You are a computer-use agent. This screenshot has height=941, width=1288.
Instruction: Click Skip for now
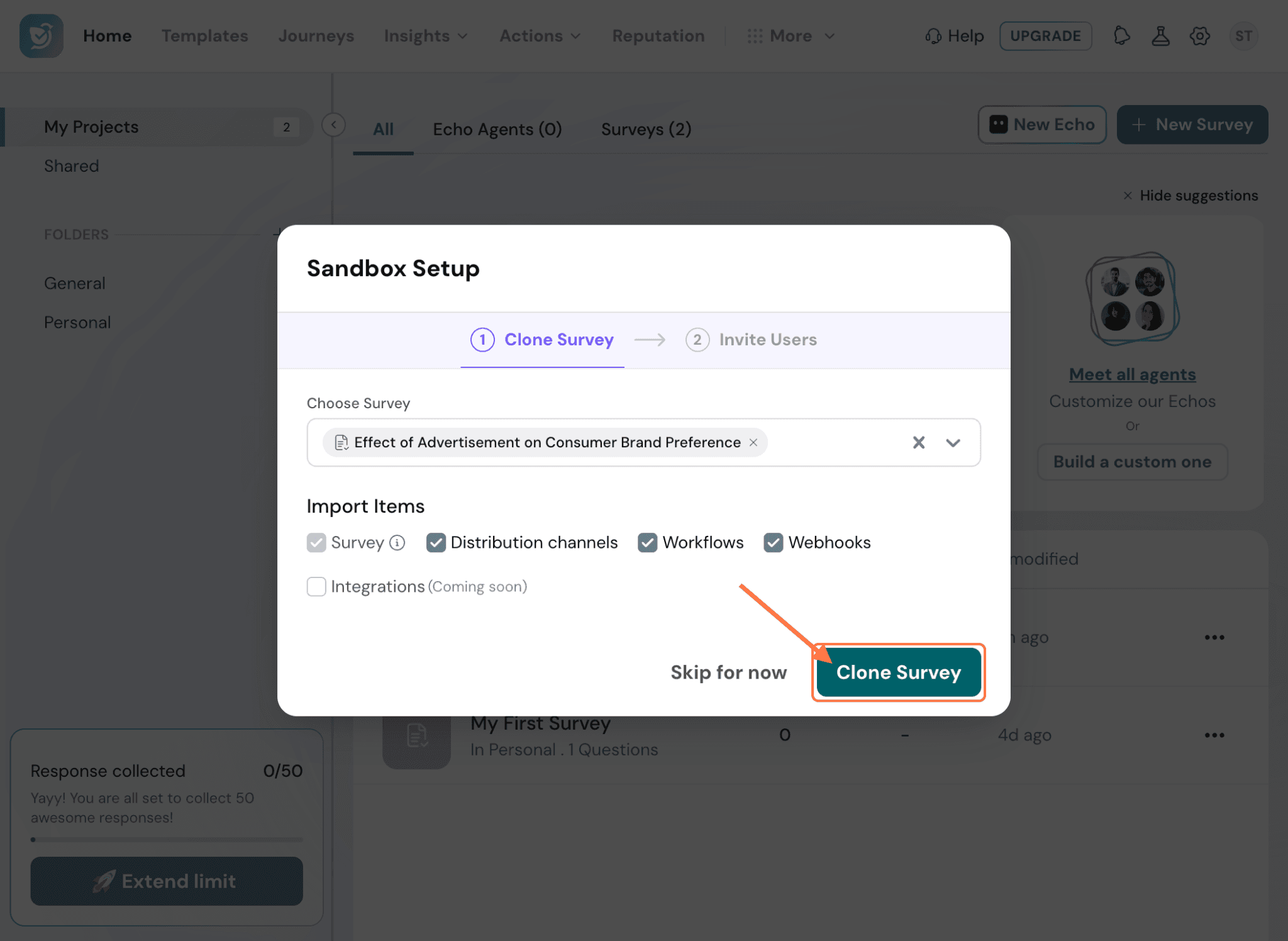click(x=728, y=672)
